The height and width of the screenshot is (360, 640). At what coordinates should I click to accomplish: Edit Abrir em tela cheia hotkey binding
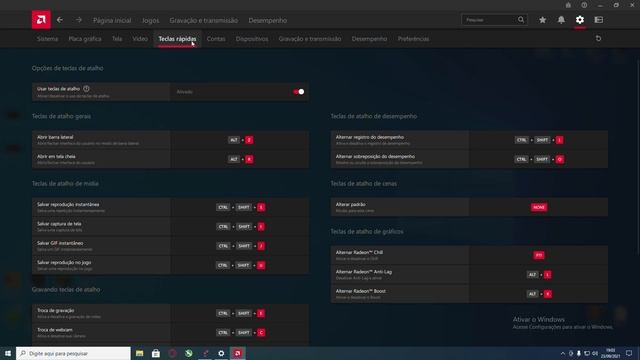coord(240,159)
